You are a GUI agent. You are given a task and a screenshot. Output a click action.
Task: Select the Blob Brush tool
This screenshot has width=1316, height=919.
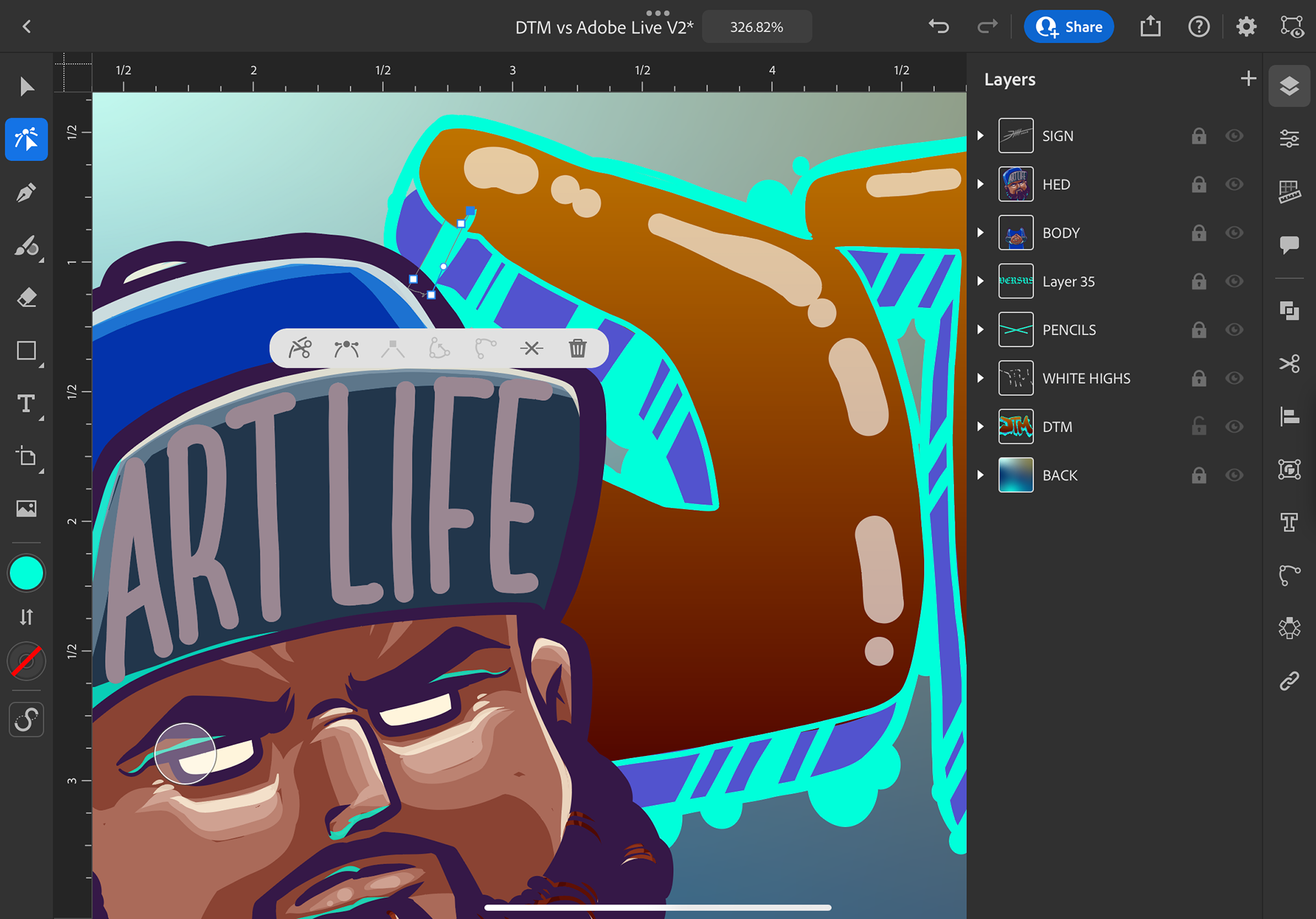pos(27,246)
